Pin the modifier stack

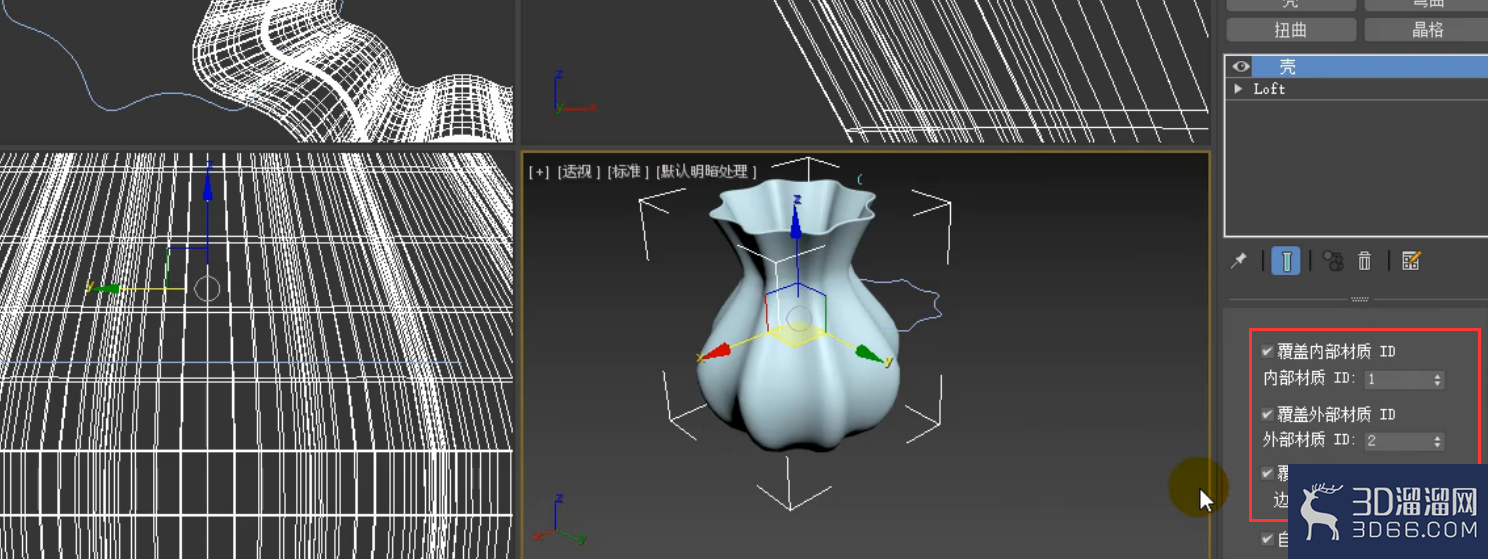(x=1239, y=261)
